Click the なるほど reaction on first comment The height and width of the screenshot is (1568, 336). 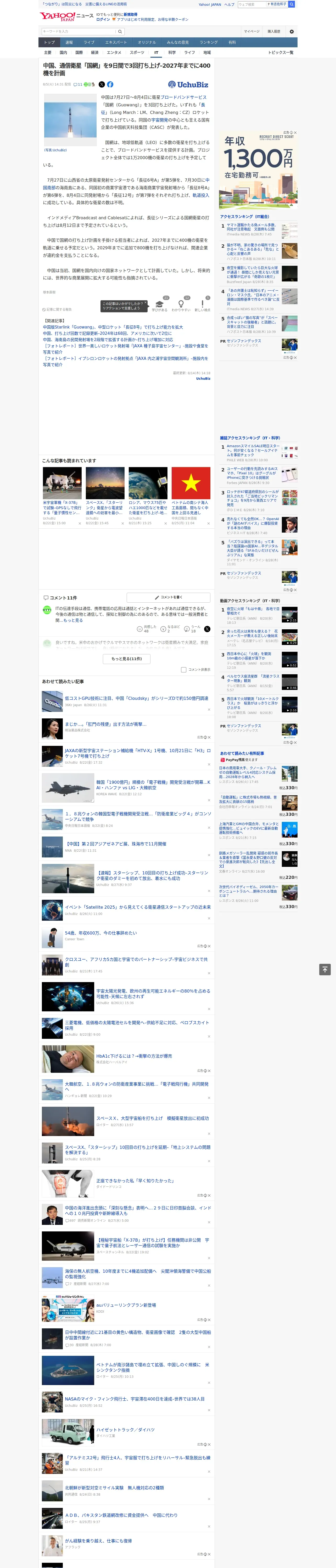164,629
